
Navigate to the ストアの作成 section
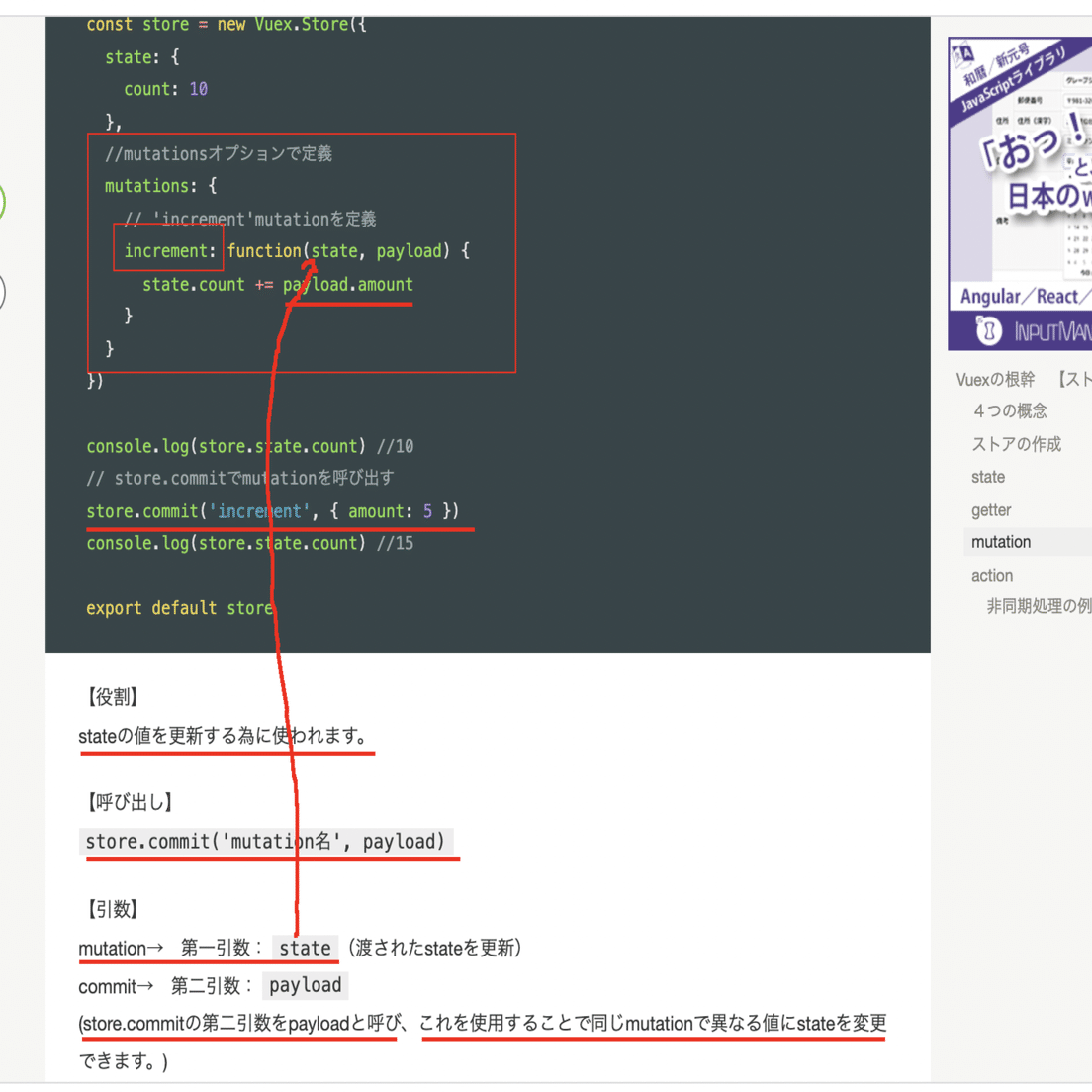tap(1017, 444)
